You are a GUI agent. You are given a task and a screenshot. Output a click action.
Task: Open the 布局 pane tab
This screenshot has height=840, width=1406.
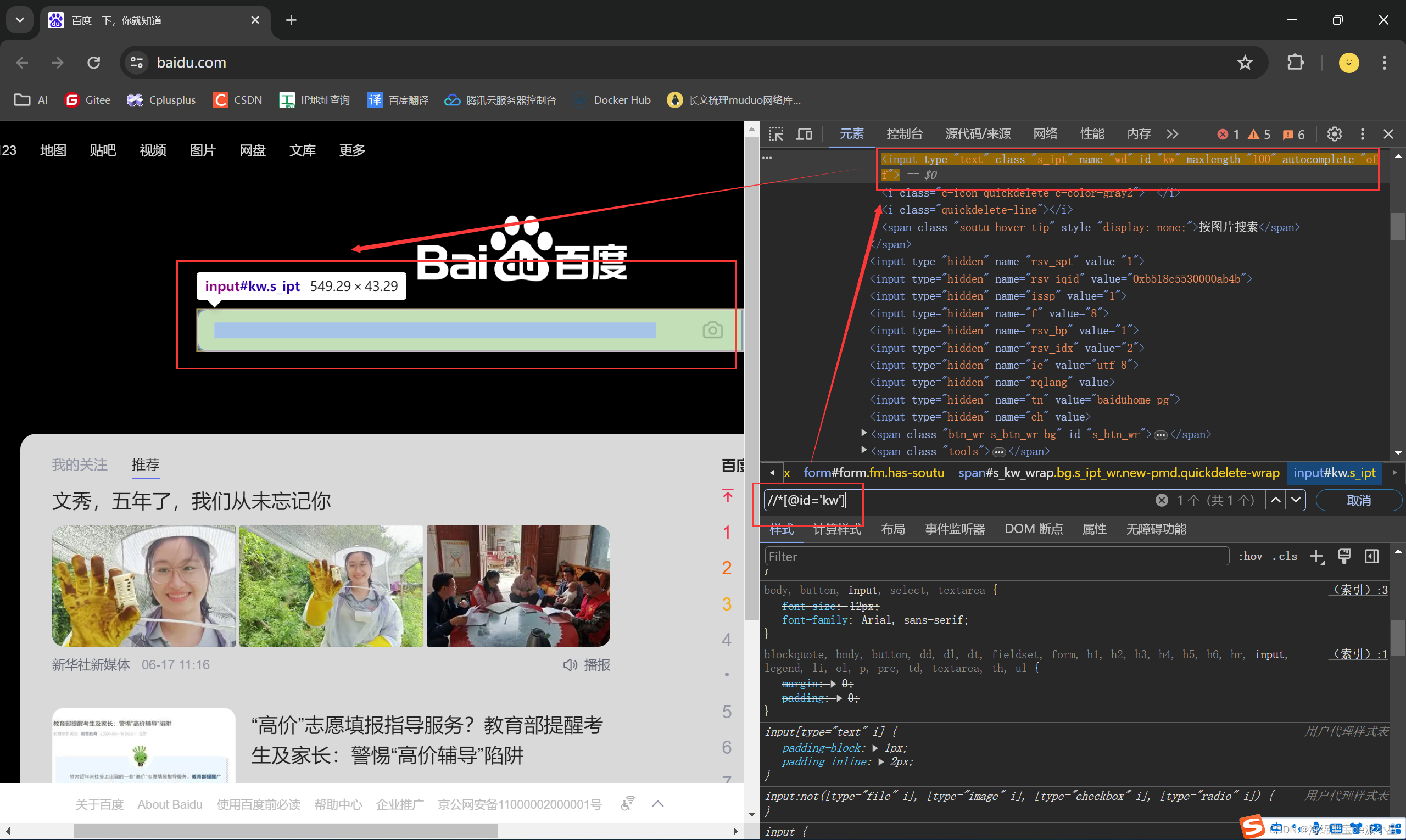893,529
